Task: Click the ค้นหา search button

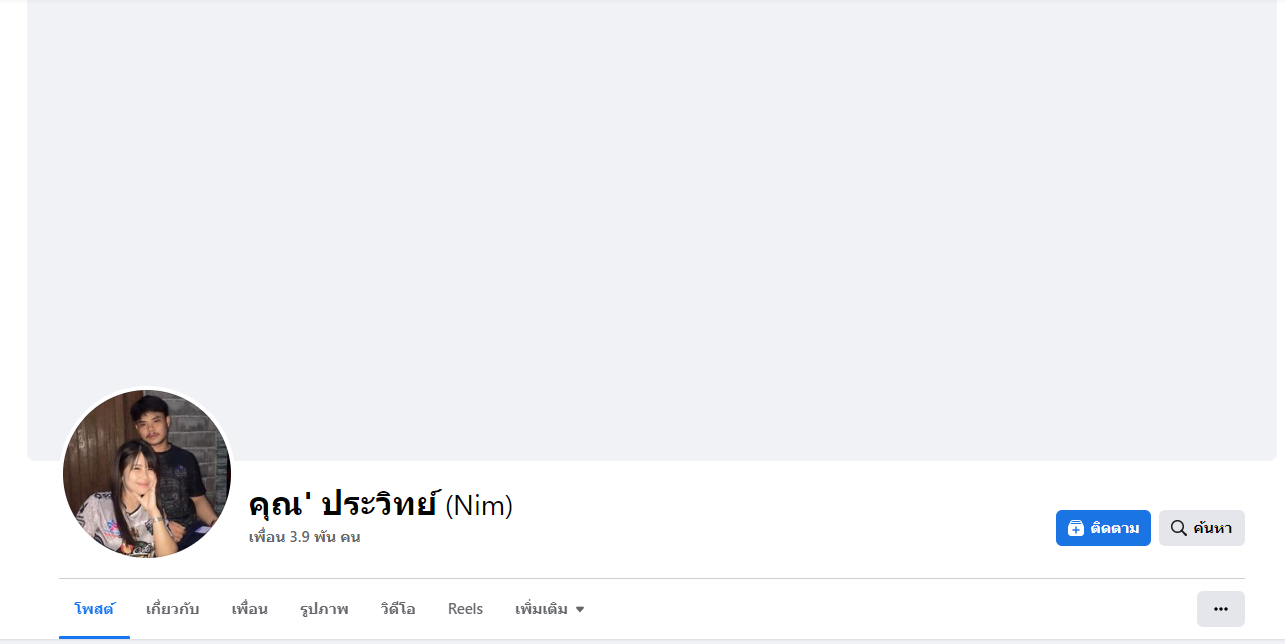Action: point(1202,528)
